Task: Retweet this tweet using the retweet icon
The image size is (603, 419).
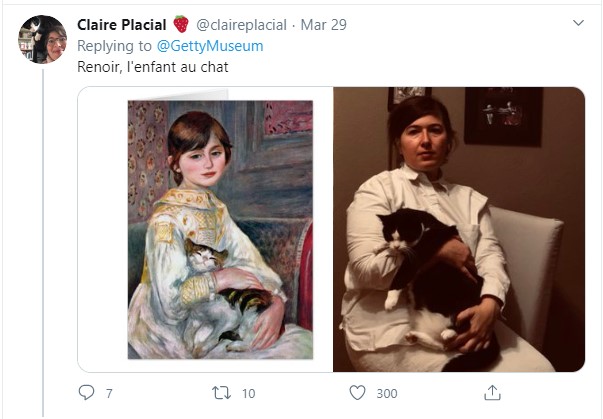Action: point(222,393)
